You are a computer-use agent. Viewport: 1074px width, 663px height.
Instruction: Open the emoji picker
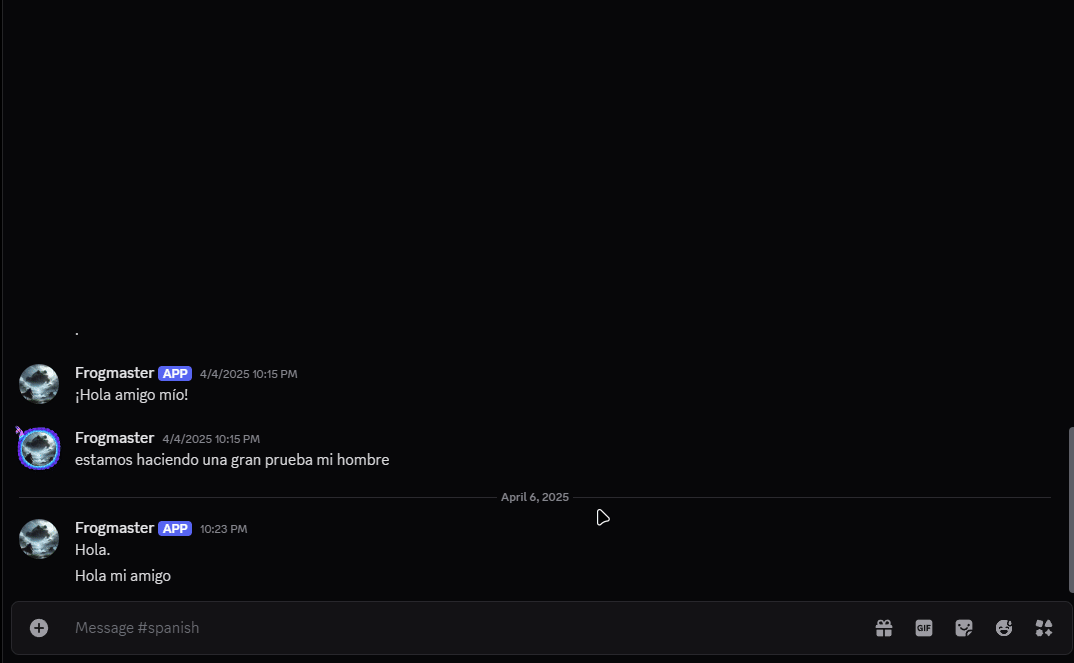(1004, 628)
